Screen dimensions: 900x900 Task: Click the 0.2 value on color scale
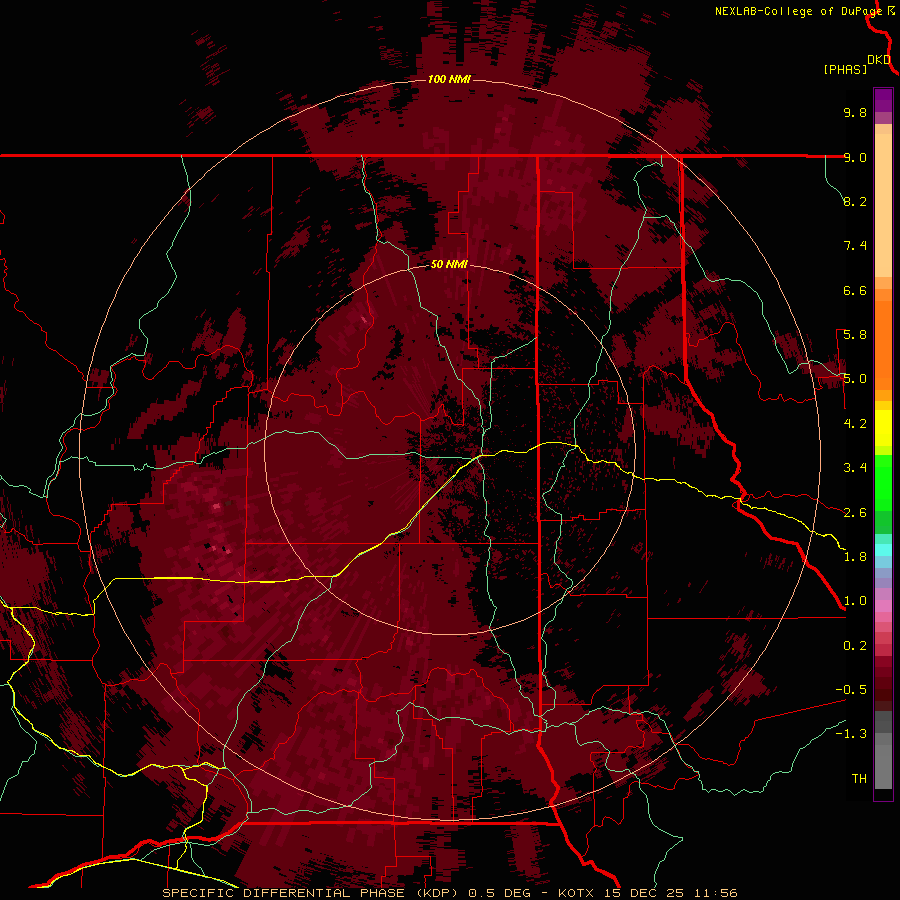click(x=855, y=646)
